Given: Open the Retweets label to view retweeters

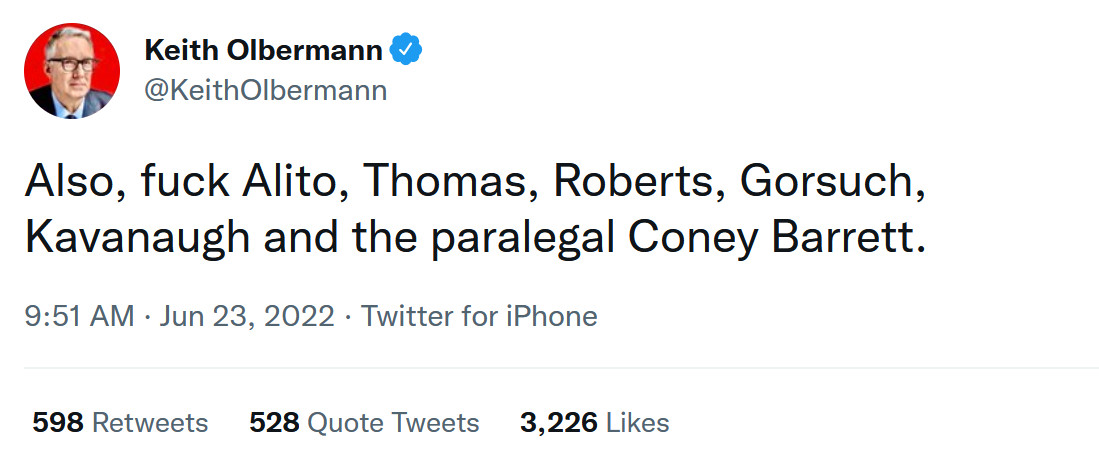Looking at the screenshot, I should tap(150, 422).
